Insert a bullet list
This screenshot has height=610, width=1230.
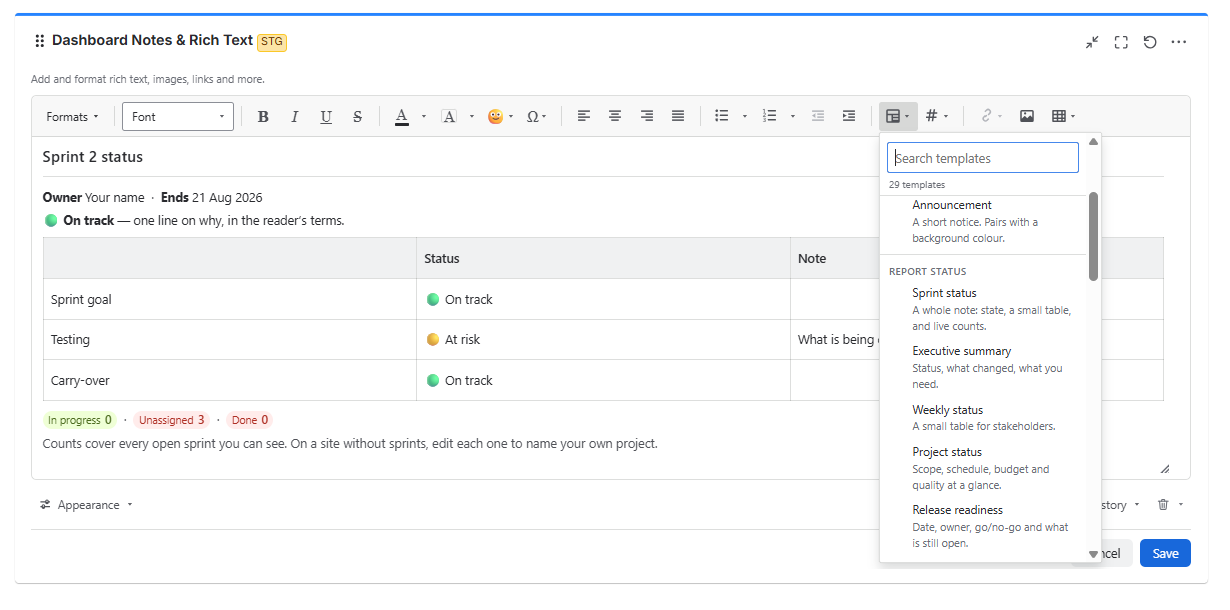[x=721, y=117]
